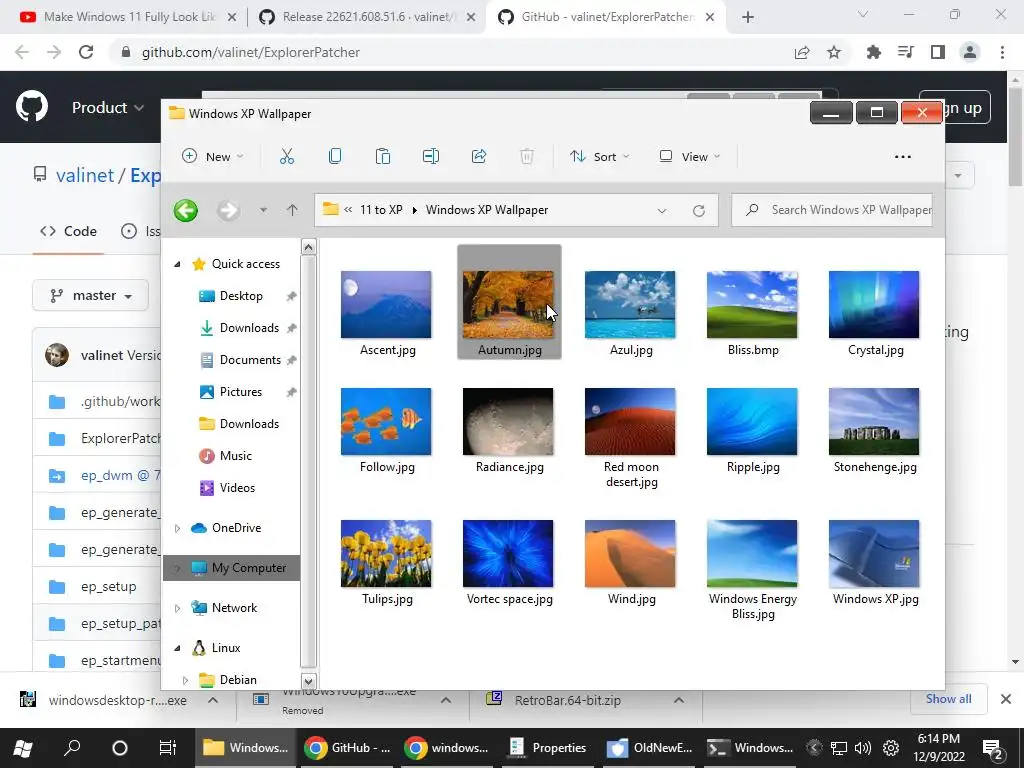Image resolution: width=1024 pixels, height=768 pixels.
Task: Click the Delete trash icon in Explorer toolbar
Action: click(x=527, y=156)
